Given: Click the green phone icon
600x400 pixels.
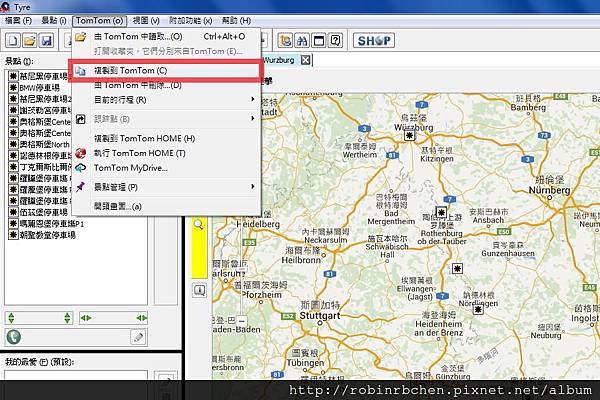Looking at the screenshot, I should click(x=14, y=337).
